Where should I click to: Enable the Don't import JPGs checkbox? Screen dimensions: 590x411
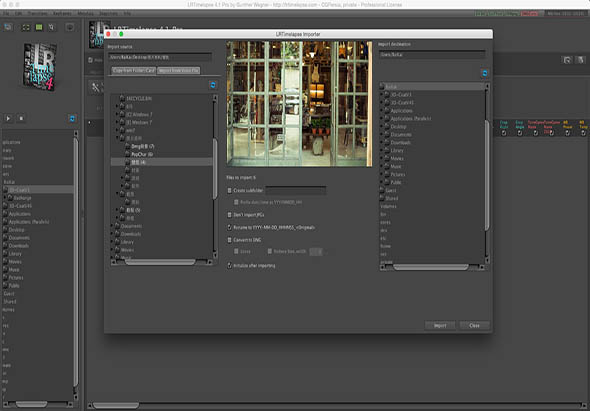[230, 215]
